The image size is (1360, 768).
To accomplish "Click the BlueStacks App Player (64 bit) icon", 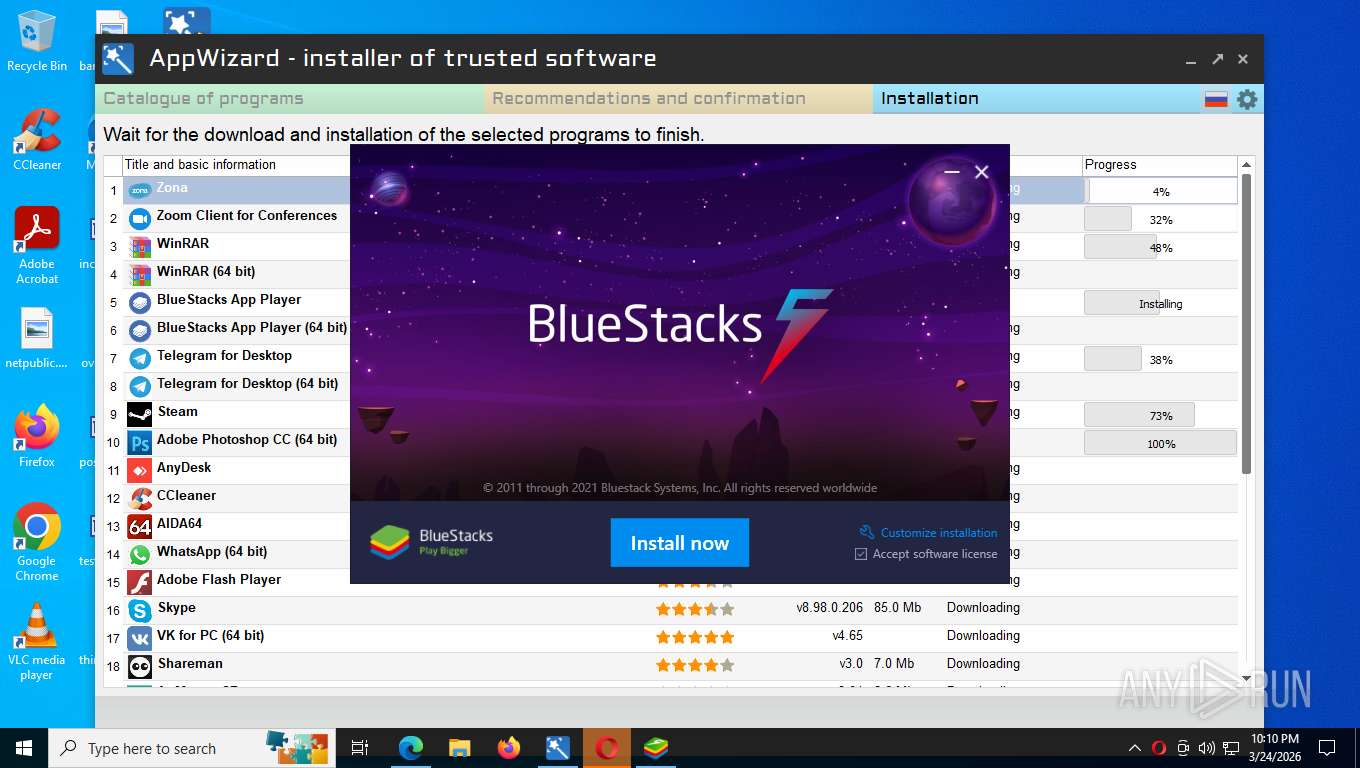I will pos(140,330).
